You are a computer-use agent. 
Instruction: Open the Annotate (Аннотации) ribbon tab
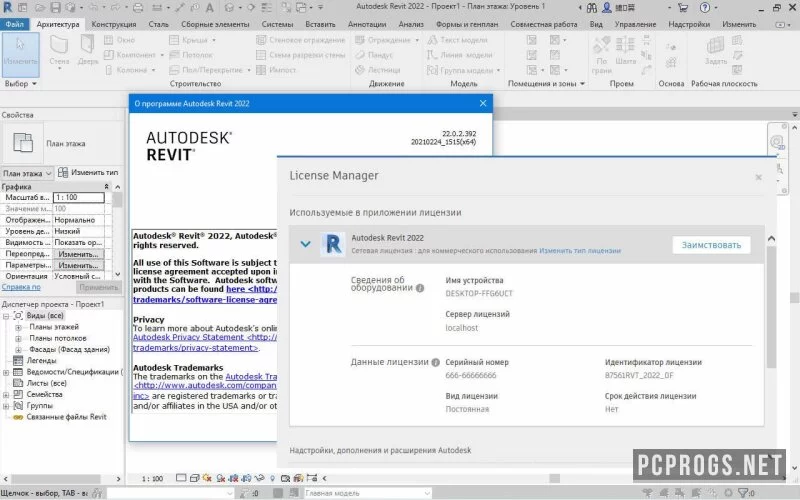tap(367, 24)
